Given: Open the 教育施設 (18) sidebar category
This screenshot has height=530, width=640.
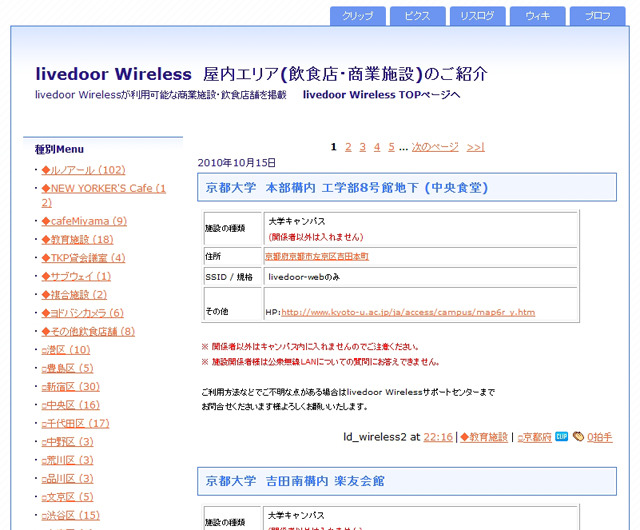Looking at the screenshot, I should click(77, 239).
